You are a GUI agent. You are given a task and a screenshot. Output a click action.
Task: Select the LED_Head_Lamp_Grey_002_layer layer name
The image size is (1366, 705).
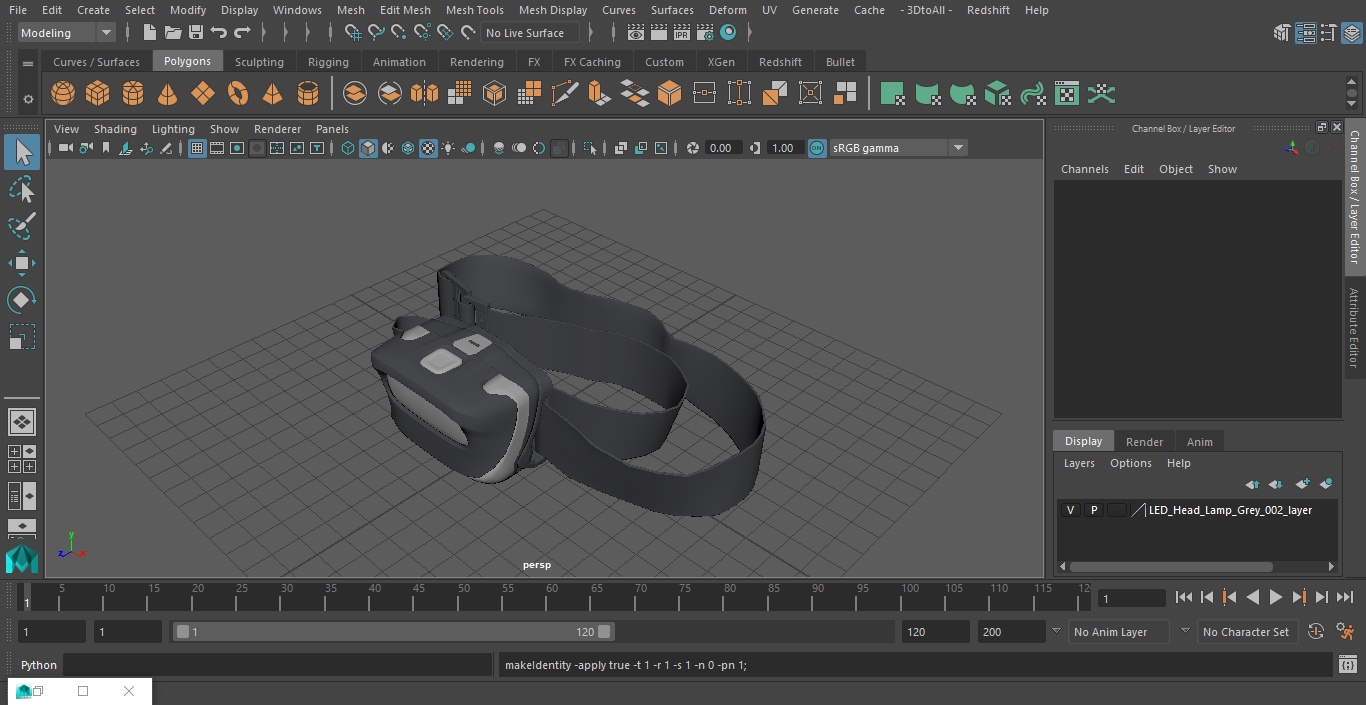click(1230, 510)
